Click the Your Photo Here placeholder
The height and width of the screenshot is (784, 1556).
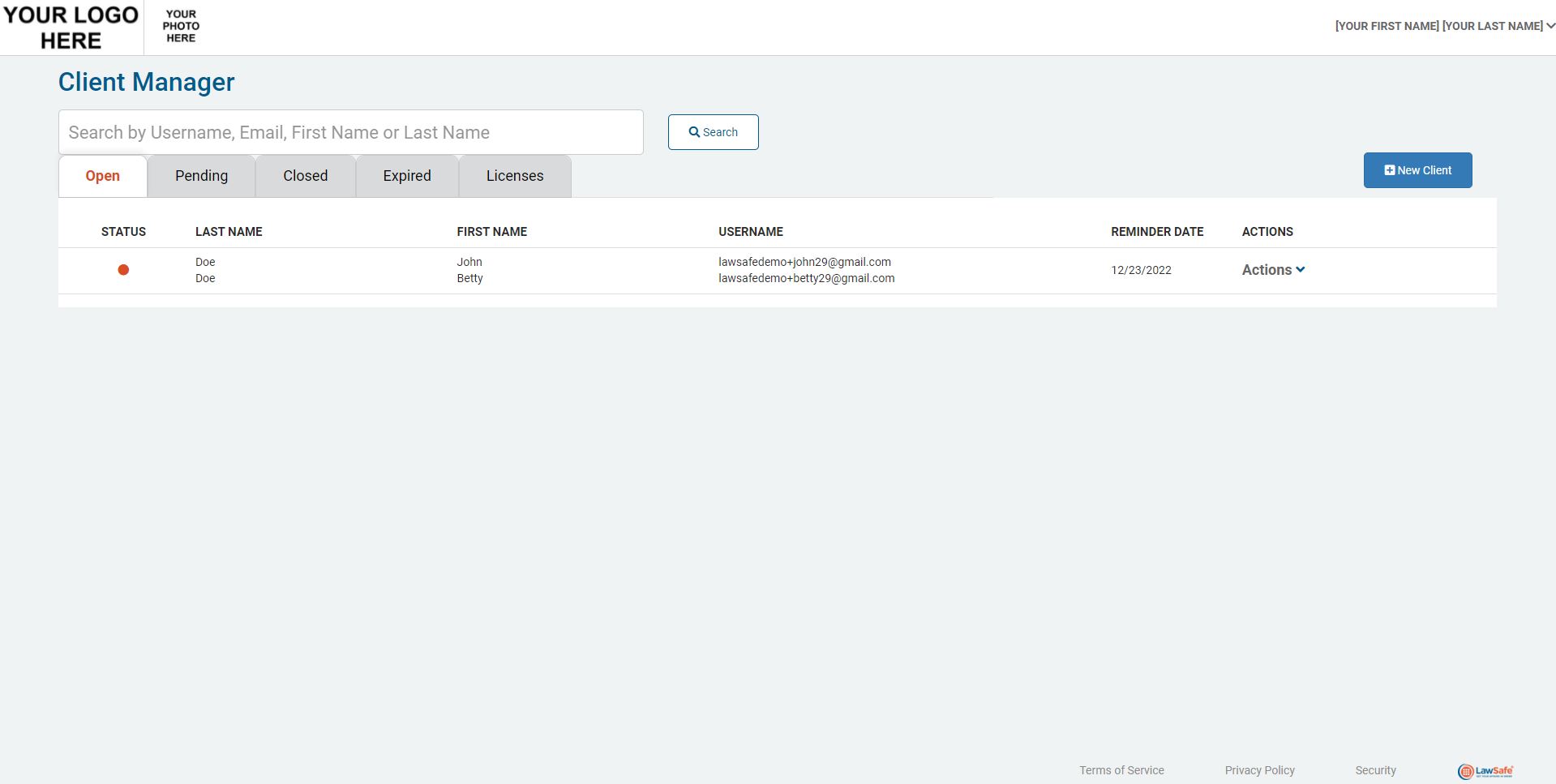[x=180, y=26]
